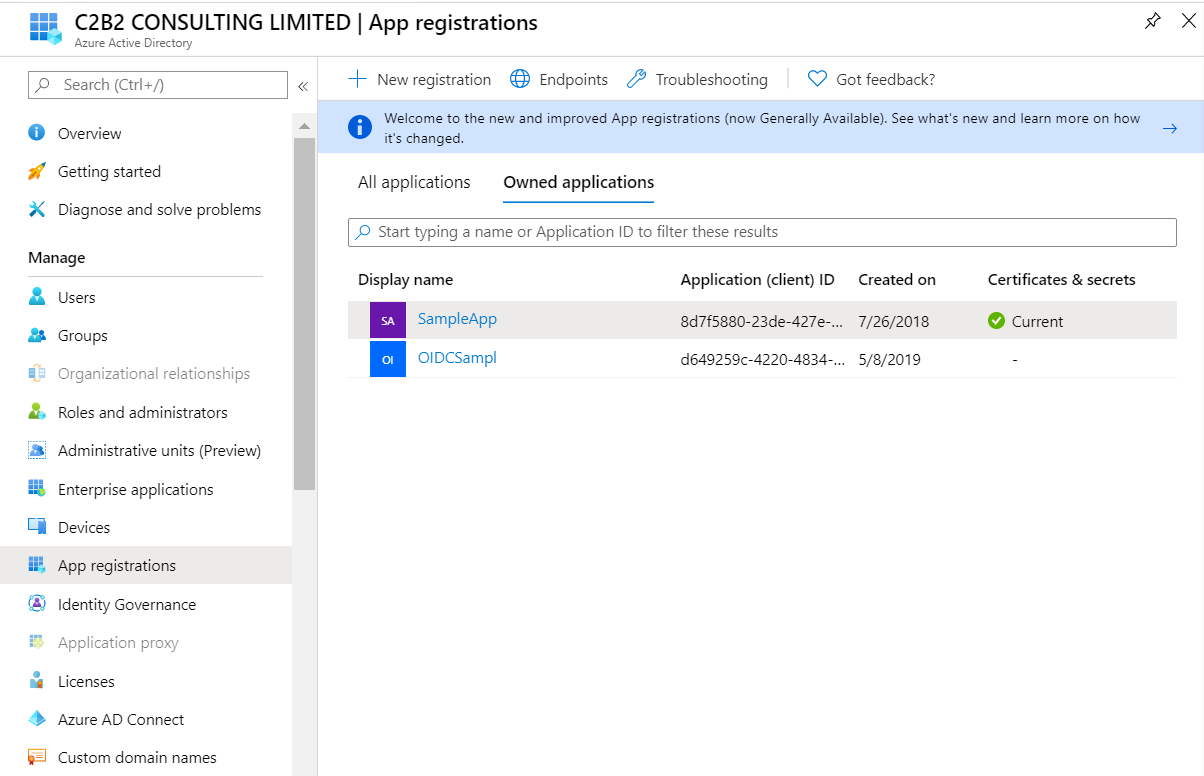Viewport: 1204px width, 776px height.
Task: Select the Identity Governance icon
Action: click(37, 604)
